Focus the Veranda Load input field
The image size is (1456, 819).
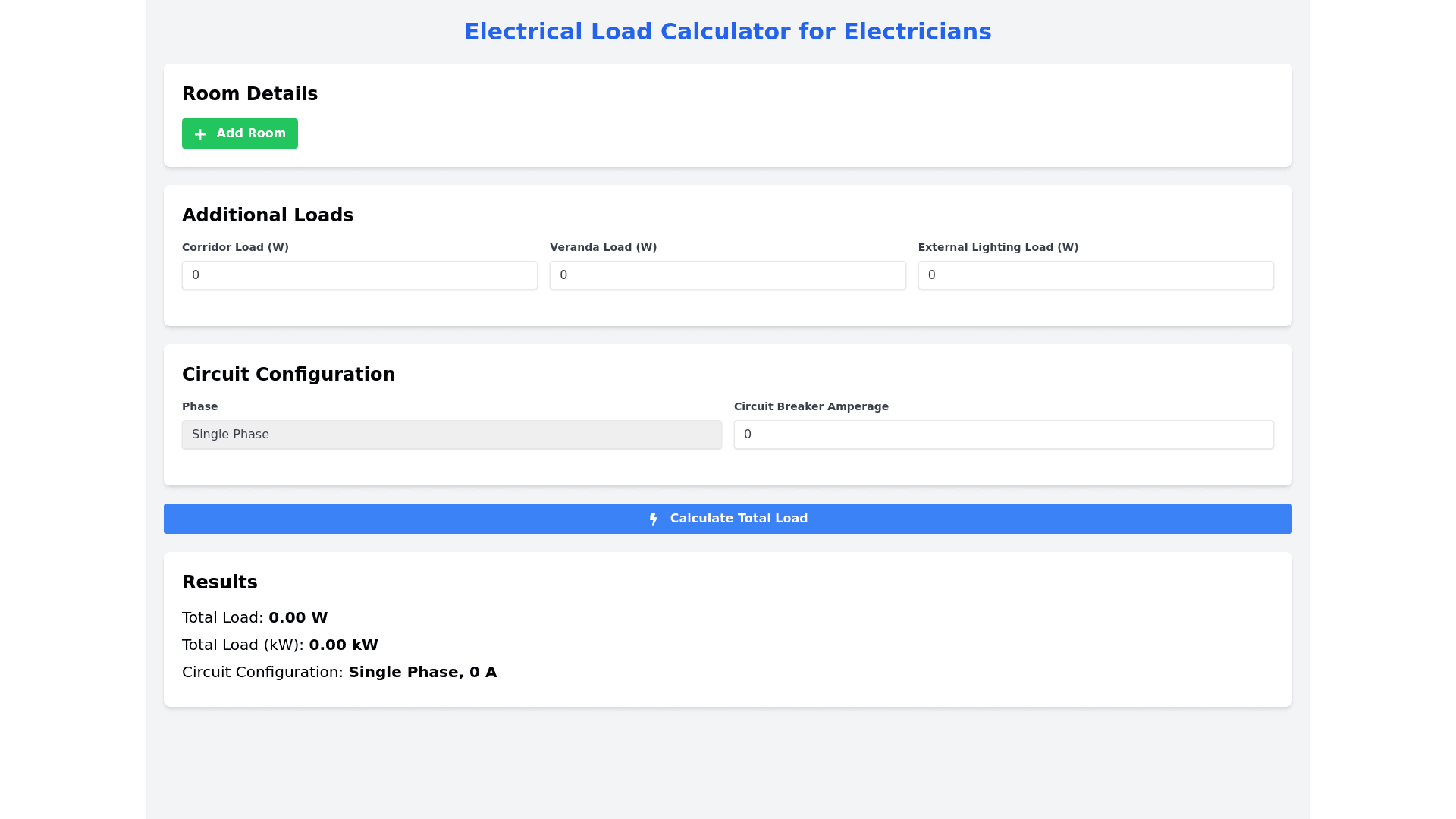coord(727,275)
